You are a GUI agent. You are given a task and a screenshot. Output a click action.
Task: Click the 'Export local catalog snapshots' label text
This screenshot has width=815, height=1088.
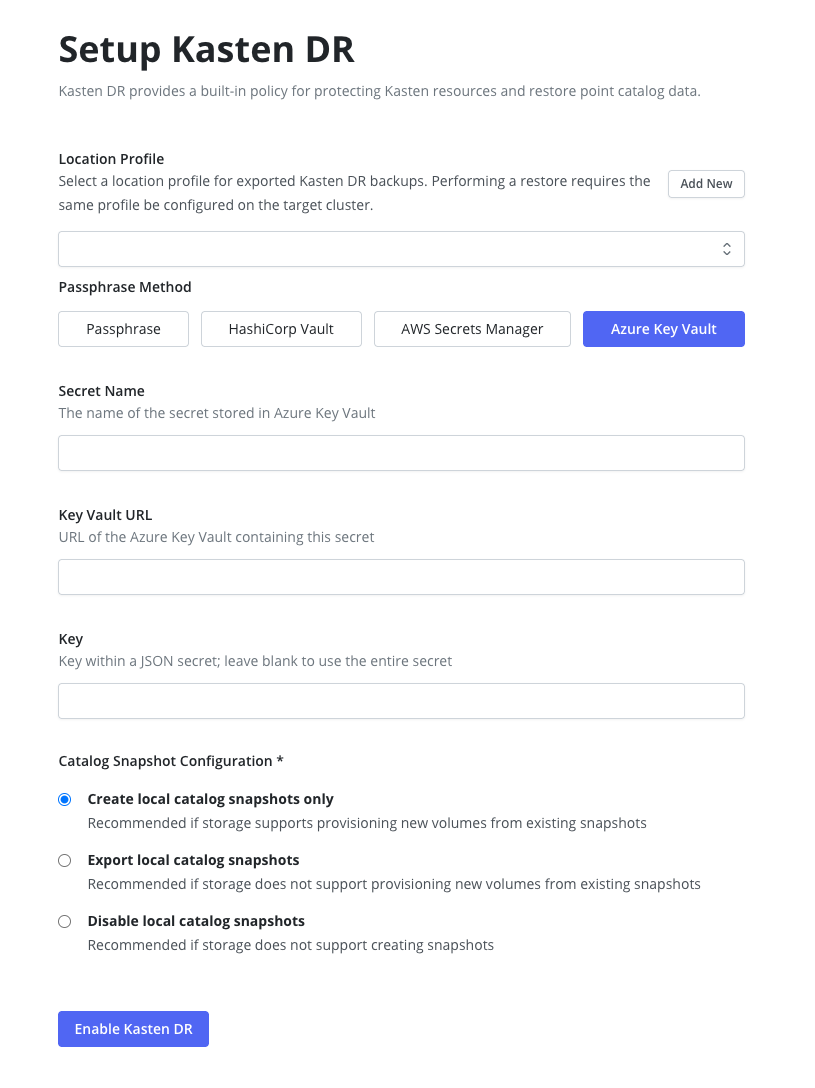pyautogui.click(x=193, y=860)
